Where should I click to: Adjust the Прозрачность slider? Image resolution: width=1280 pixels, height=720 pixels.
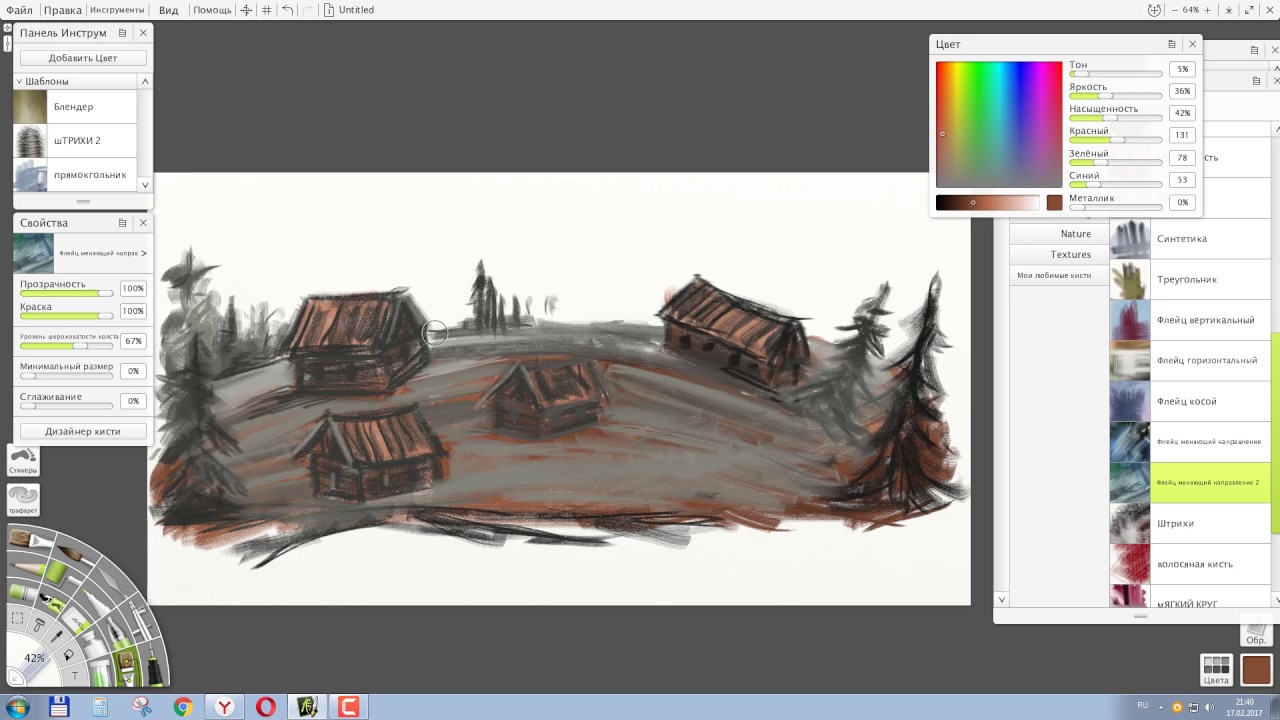click(x=66, y=293)
